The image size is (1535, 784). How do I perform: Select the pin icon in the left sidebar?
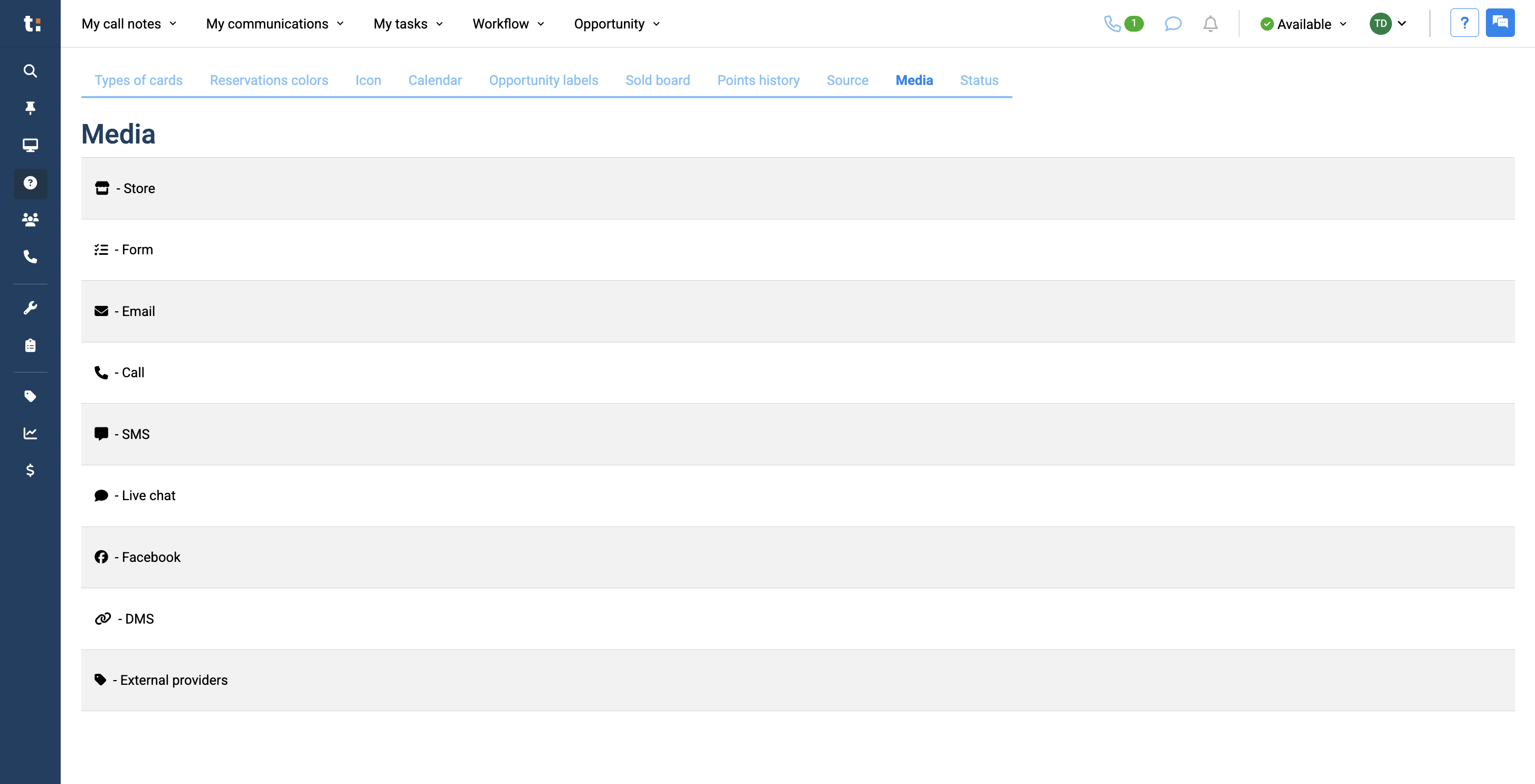coord(30,108)
